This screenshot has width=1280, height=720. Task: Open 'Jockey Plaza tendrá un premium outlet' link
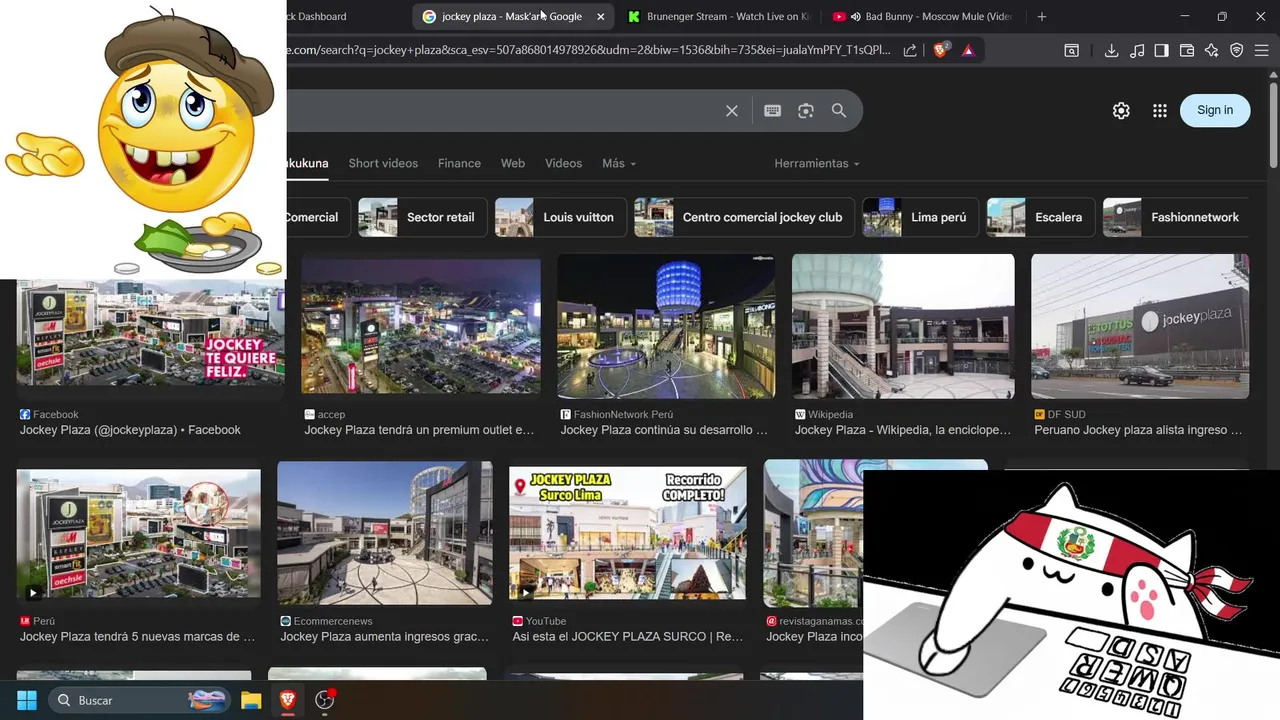click(x=419, y=430)
